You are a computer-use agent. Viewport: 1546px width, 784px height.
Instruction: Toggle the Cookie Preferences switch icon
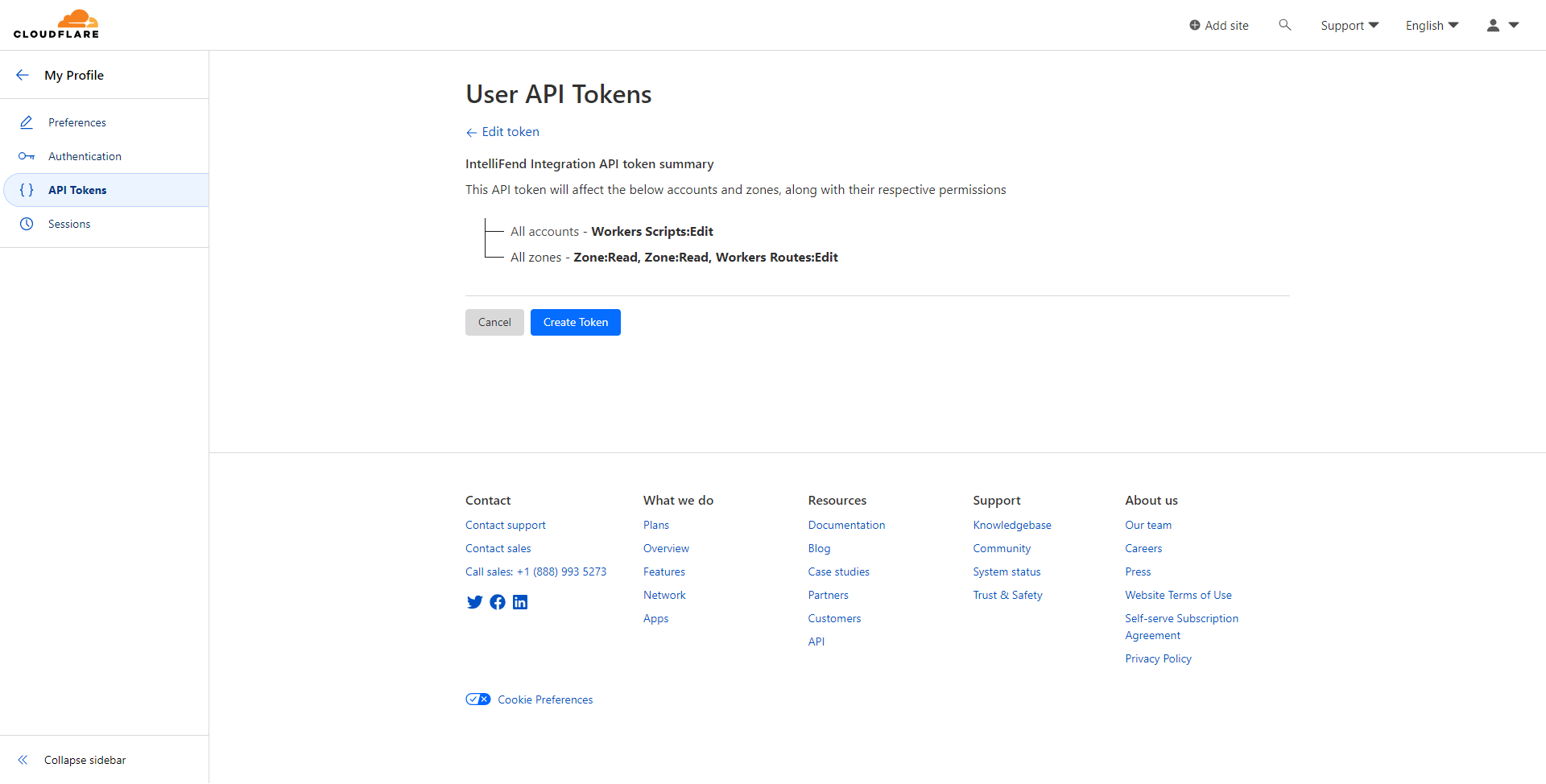pos(478,699)
